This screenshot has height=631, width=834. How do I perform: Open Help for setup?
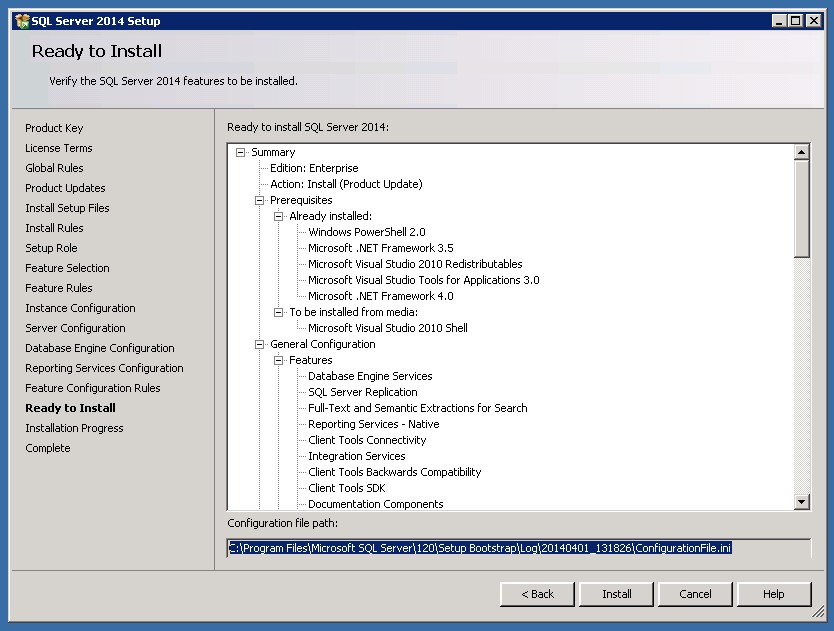click(x=773, y=594)
